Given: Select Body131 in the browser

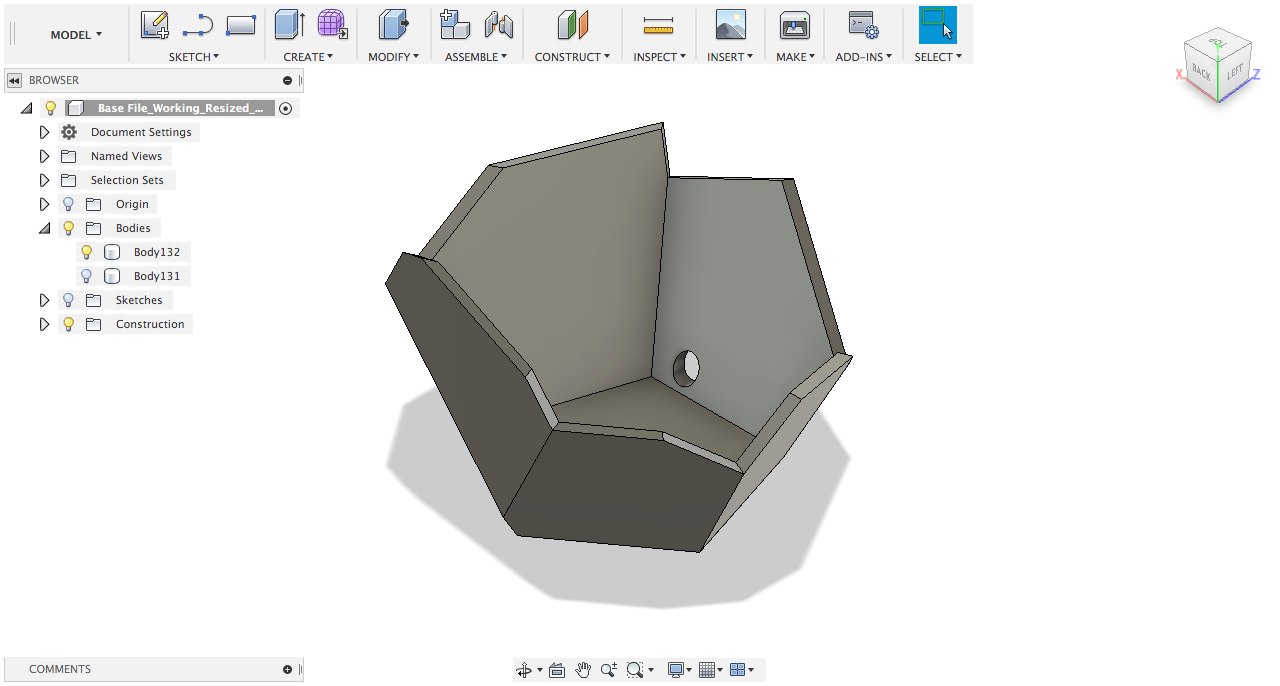Looking at the screenshot, I should tap(157, 276).
